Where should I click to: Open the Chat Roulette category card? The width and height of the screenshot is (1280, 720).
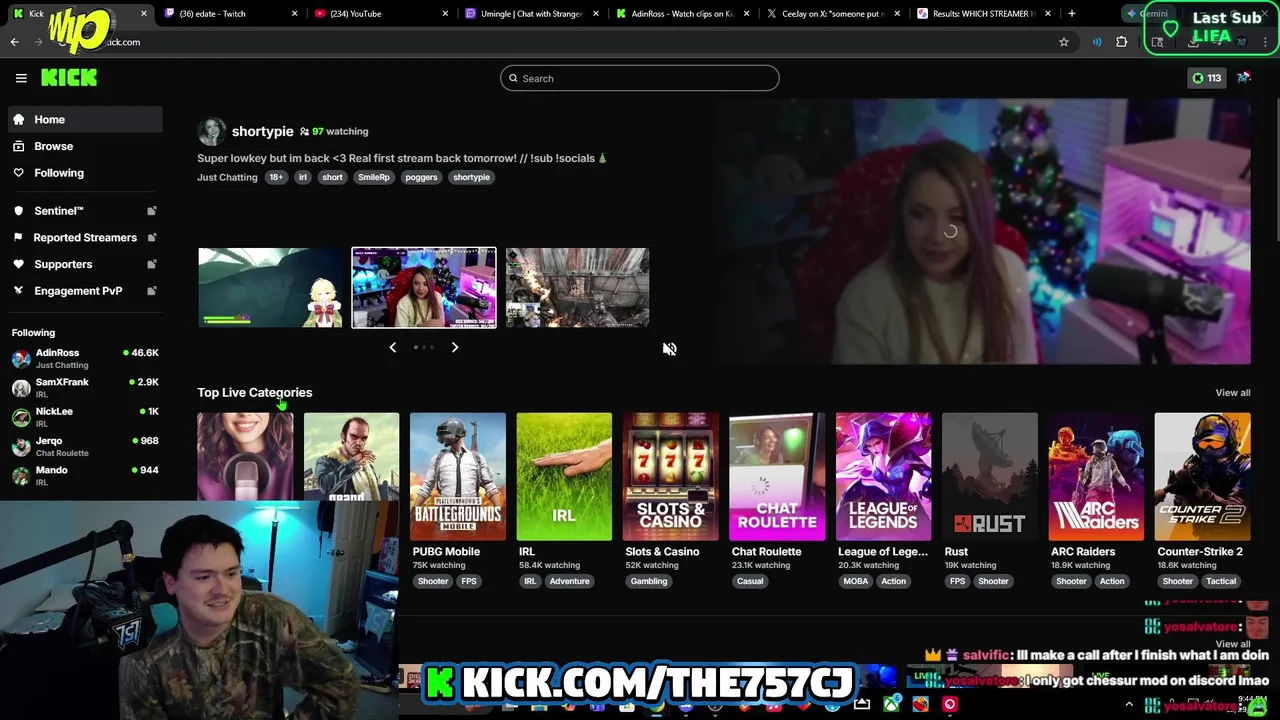tap(777, 477)
